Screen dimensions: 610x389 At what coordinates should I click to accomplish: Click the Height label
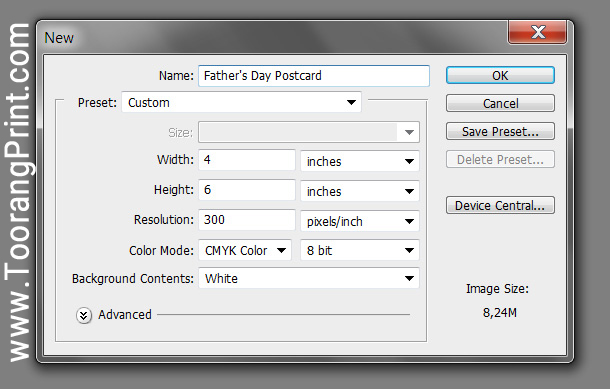pyautogui.click(x=174, y=189)
